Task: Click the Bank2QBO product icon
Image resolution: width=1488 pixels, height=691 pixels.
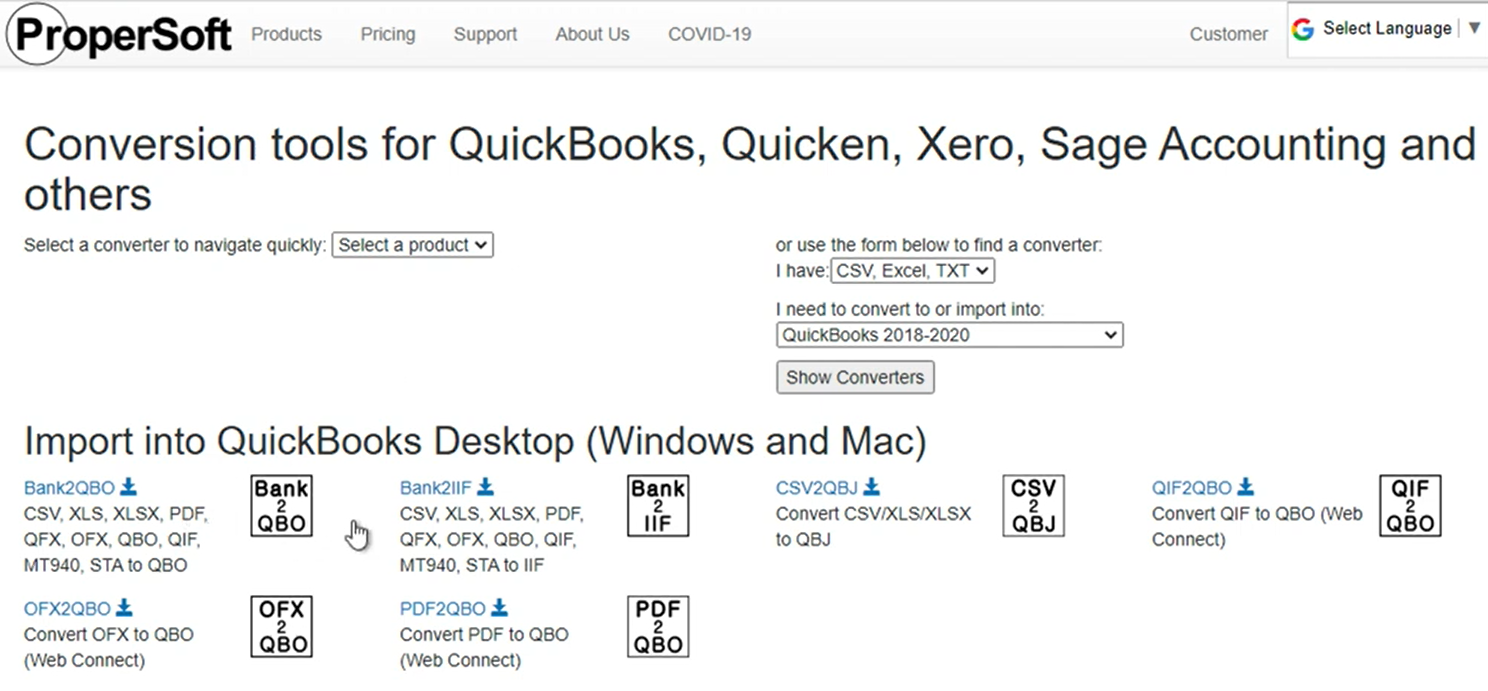Action: click(x=281, y=505)
